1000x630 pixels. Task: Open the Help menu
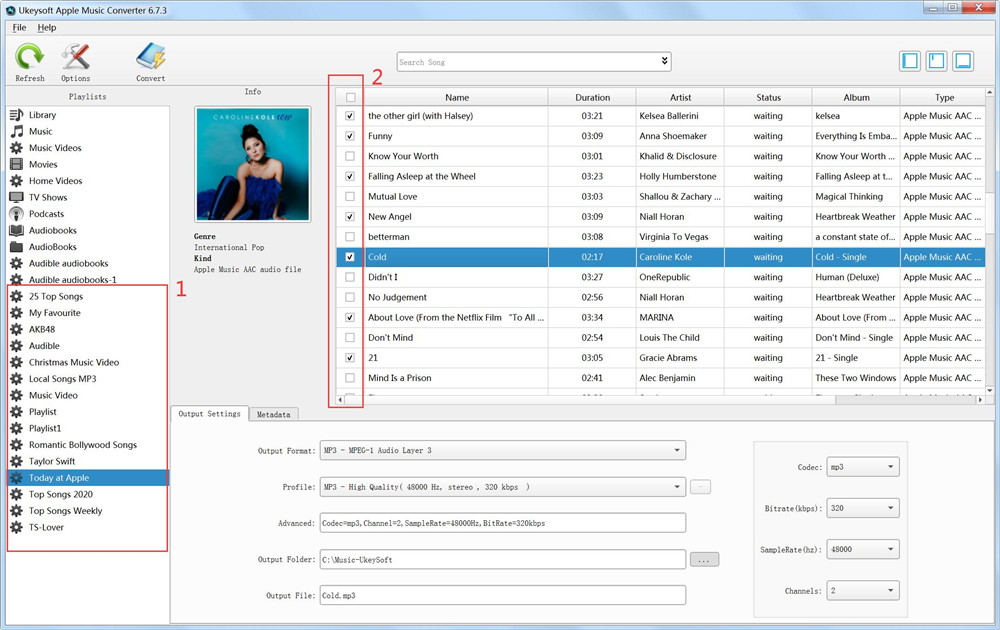coord(47,27)
